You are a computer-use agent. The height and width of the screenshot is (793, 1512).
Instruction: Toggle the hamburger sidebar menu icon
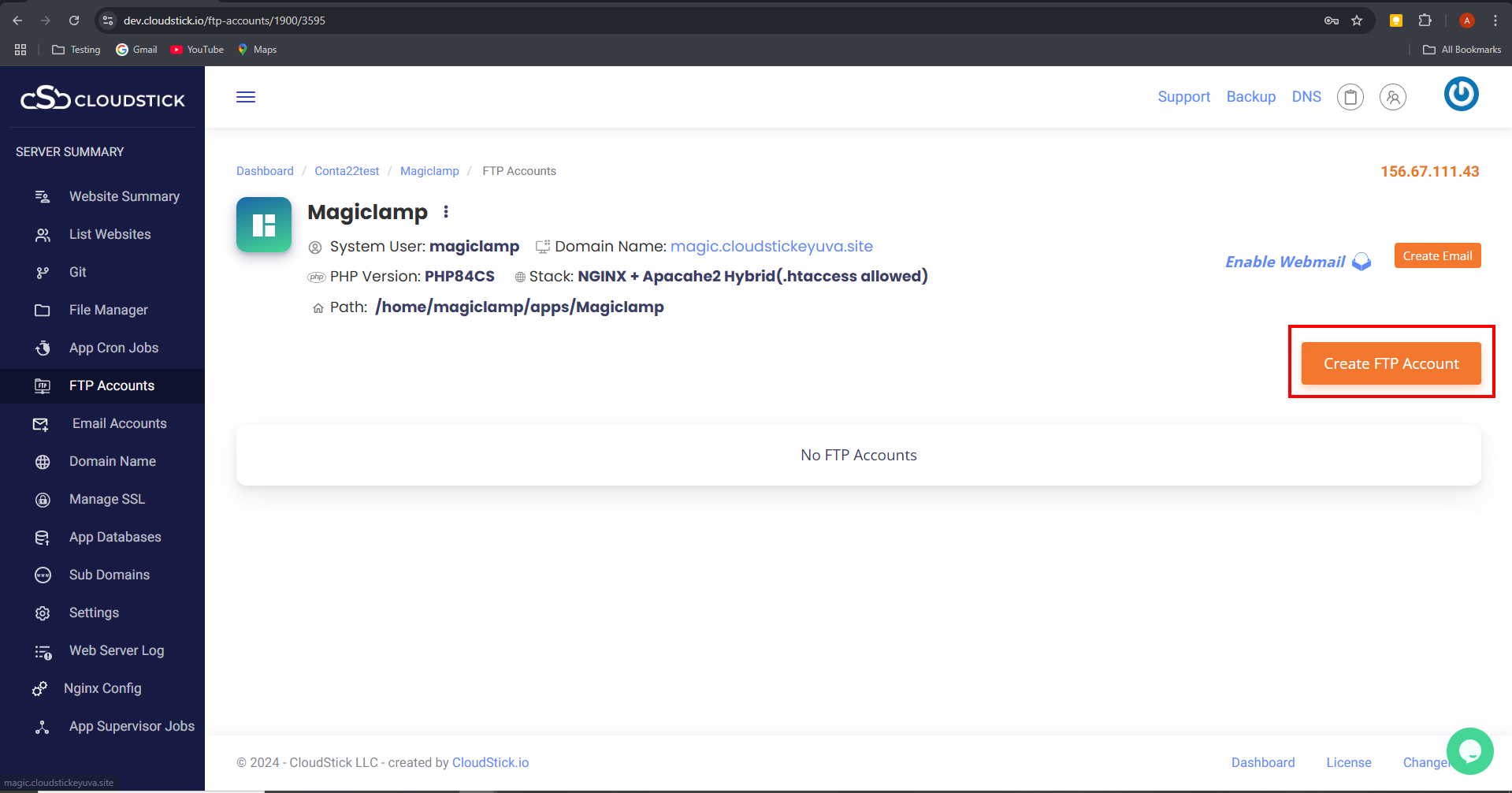(246, 97)
